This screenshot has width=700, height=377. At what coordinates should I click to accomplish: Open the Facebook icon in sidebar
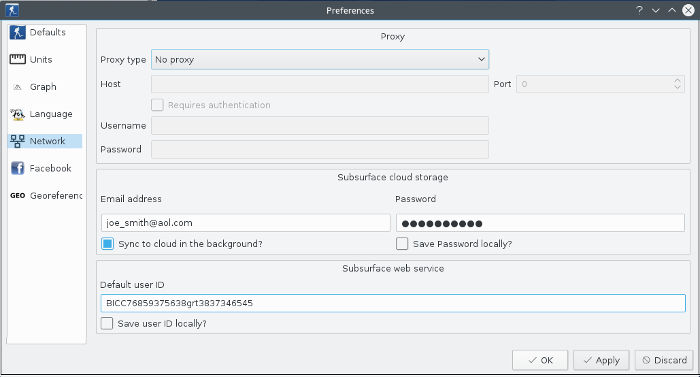(x=17, y=168)
